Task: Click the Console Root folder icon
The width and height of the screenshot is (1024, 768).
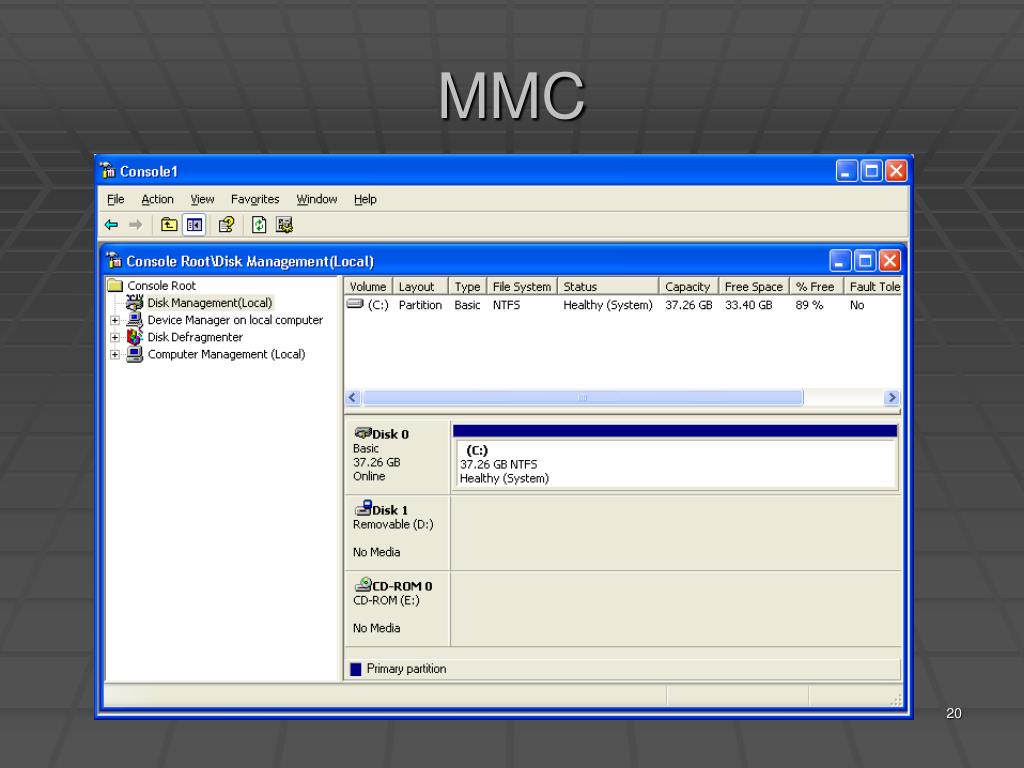Action: pyautogui.click(x=116, y=285)
